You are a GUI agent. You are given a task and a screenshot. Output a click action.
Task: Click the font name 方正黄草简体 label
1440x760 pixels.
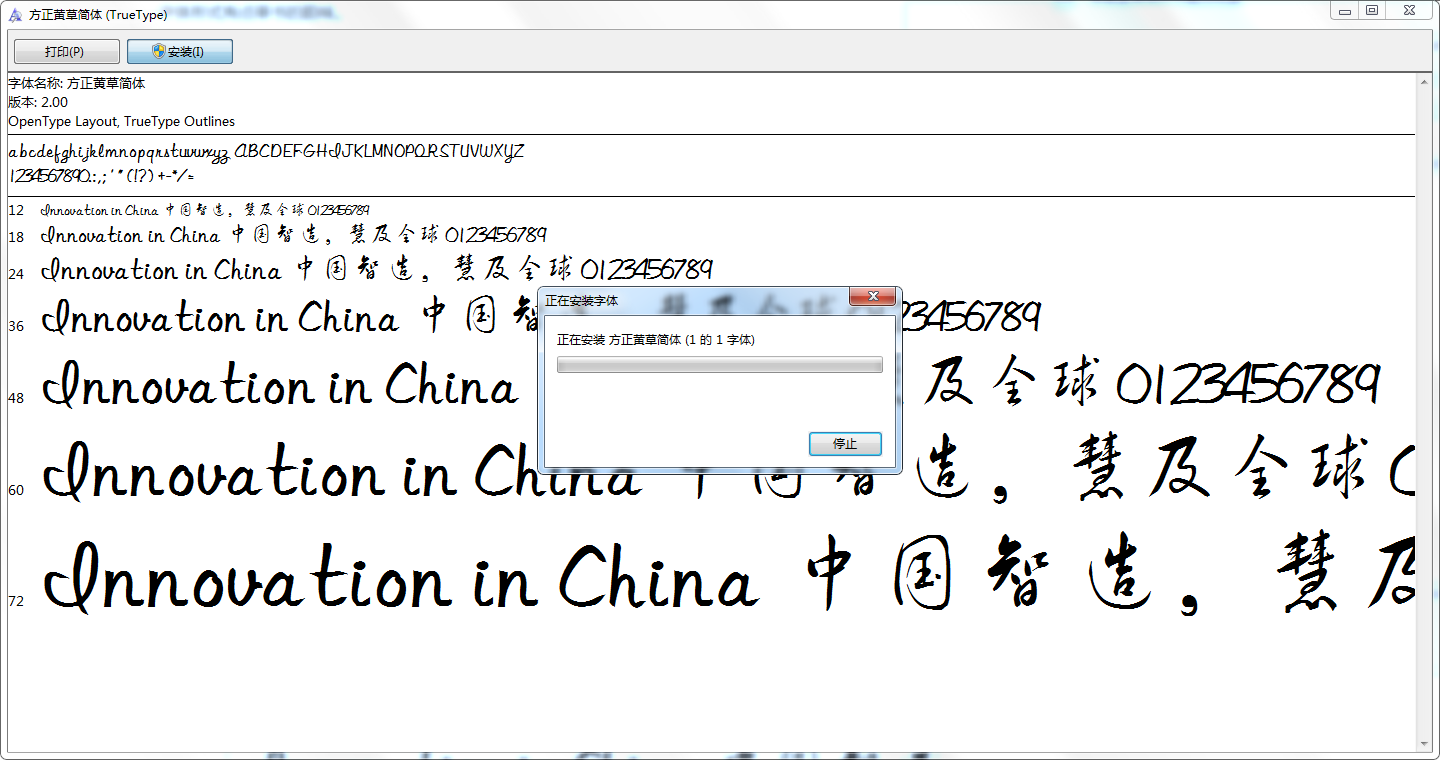coord(75,85)
